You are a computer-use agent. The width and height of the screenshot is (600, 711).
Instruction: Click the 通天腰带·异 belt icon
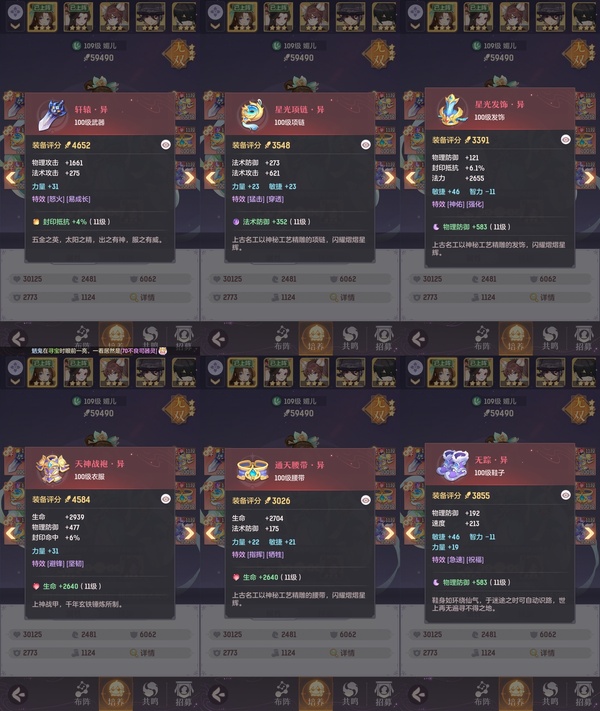click(252, 470)
